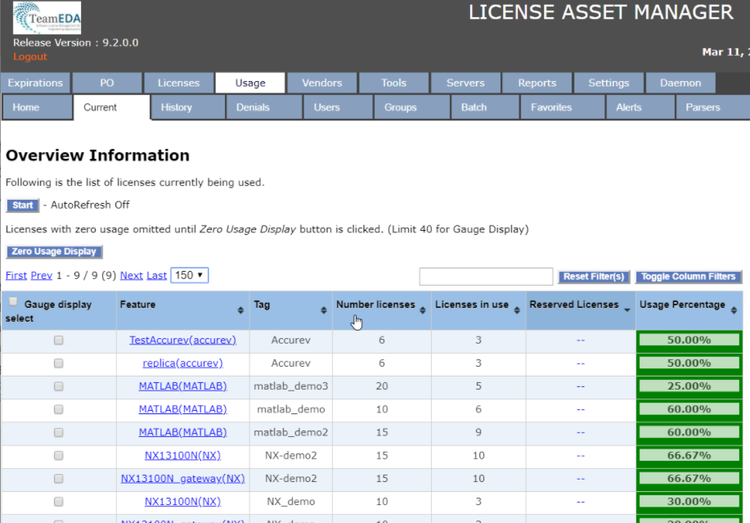This screenshot has width=750, height=523.
Task: Click the TeamEDA logo
Action: [47, 18]
